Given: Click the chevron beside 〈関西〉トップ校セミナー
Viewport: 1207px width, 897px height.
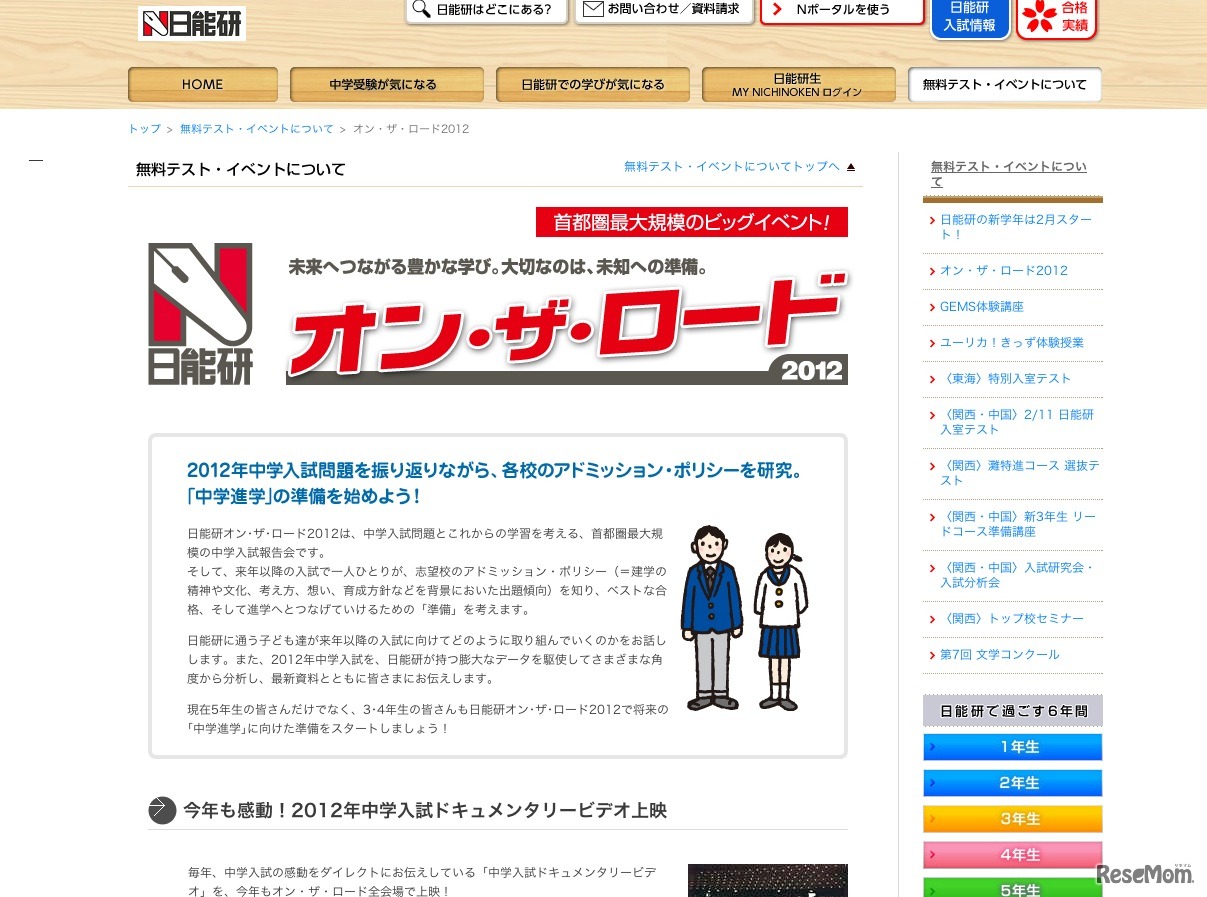Looking at the screenshot, I should coord(932,618).
